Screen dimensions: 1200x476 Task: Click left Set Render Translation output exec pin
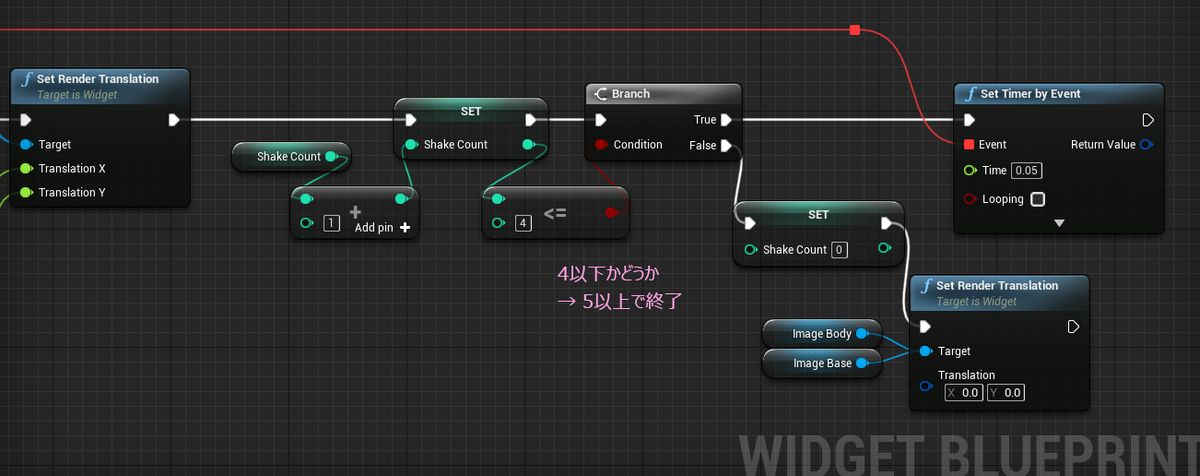[x=173, y=120]
